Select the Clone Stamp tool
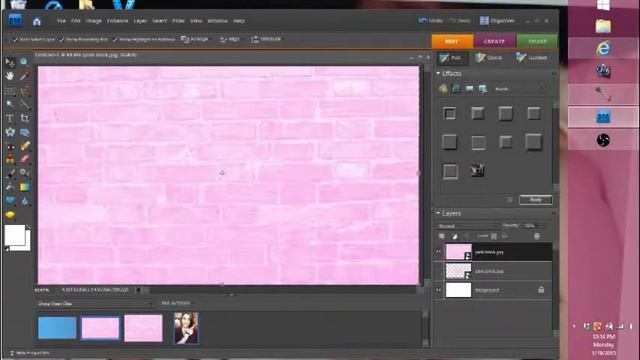The width and height of the screenshot is (640, 360). 10,160
